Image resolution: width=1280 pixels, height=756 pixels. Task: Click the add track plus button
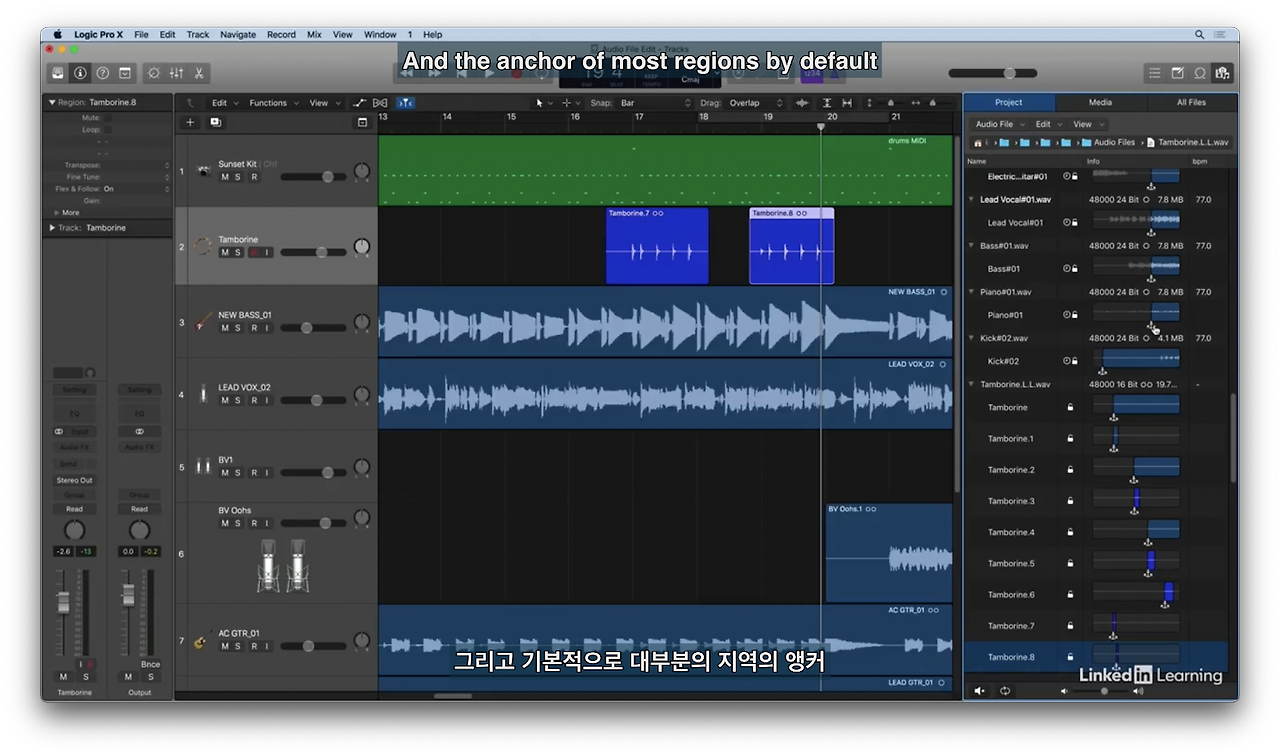[x=190, y=122]
